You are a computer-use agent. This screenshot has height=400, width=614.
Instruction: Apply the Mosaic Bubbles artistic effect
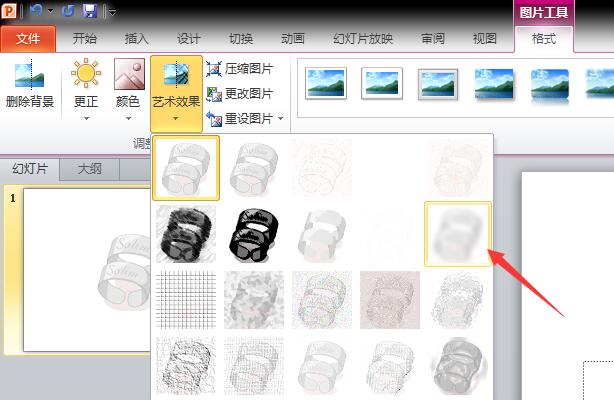390,300
